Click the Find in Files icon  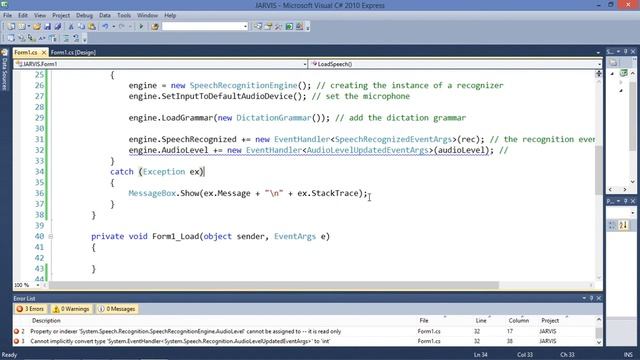click(x=155, y=27)
